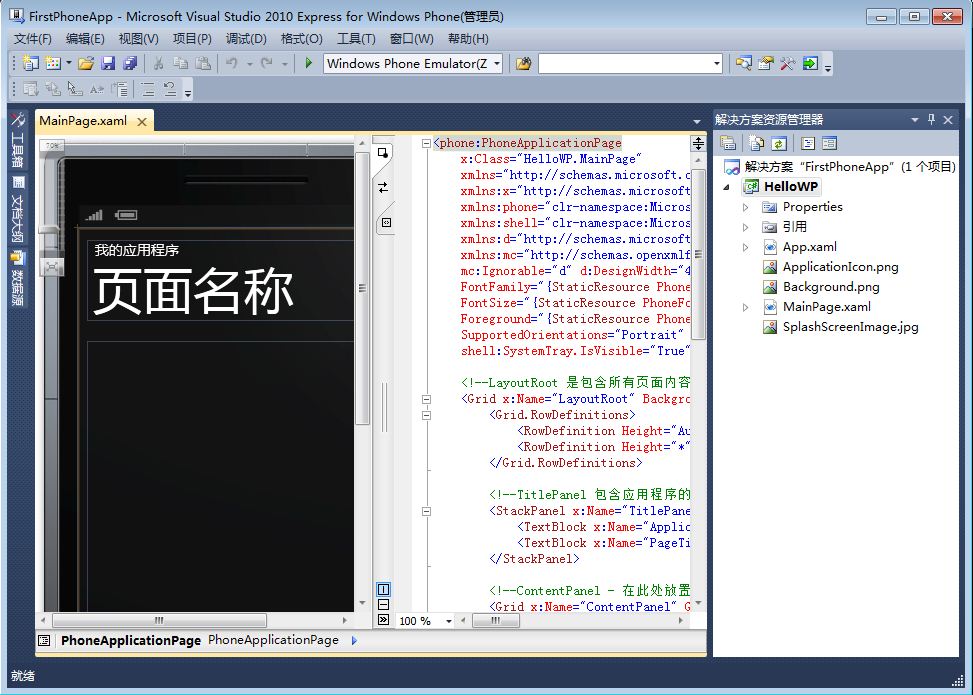Save MainPage.xaml with the floppy disk icon
The image size is (973, 695).
[108, 63]
